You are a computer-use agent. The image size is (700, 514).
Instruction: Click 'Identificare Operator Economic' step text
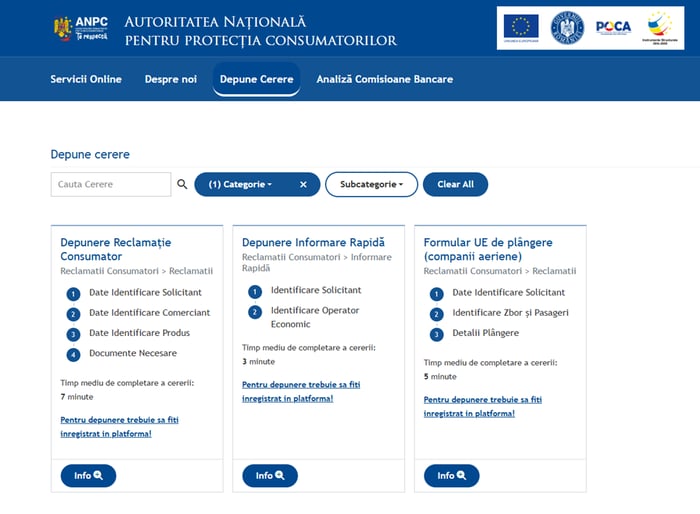click(315, 317)
